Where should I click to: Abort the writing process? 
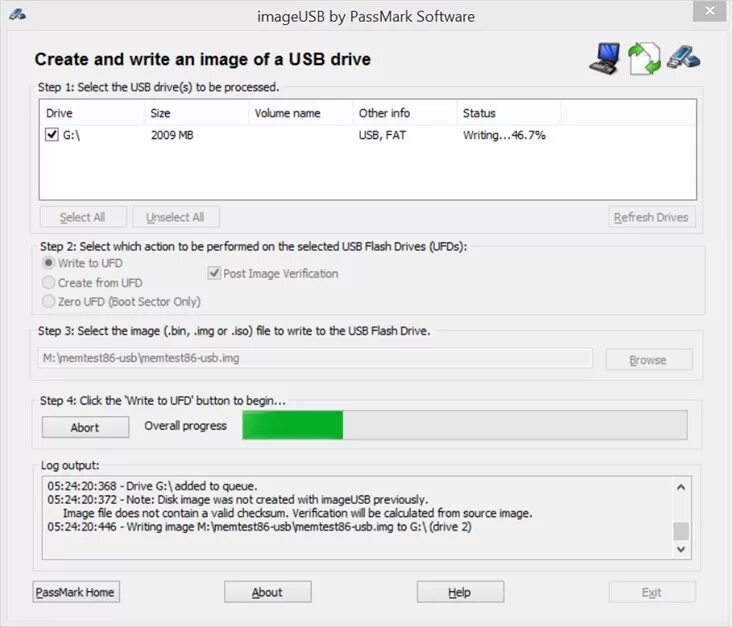pos(86,427)
